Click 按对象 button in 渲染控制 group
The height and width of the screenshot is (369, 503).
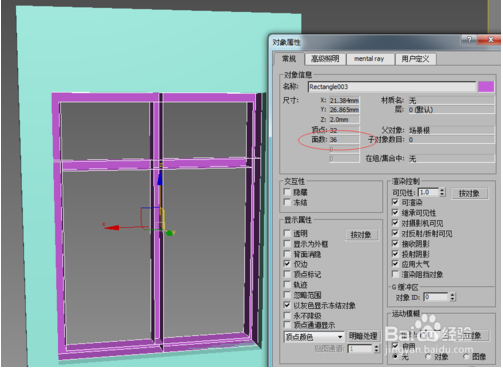click(x=469, y=193)
